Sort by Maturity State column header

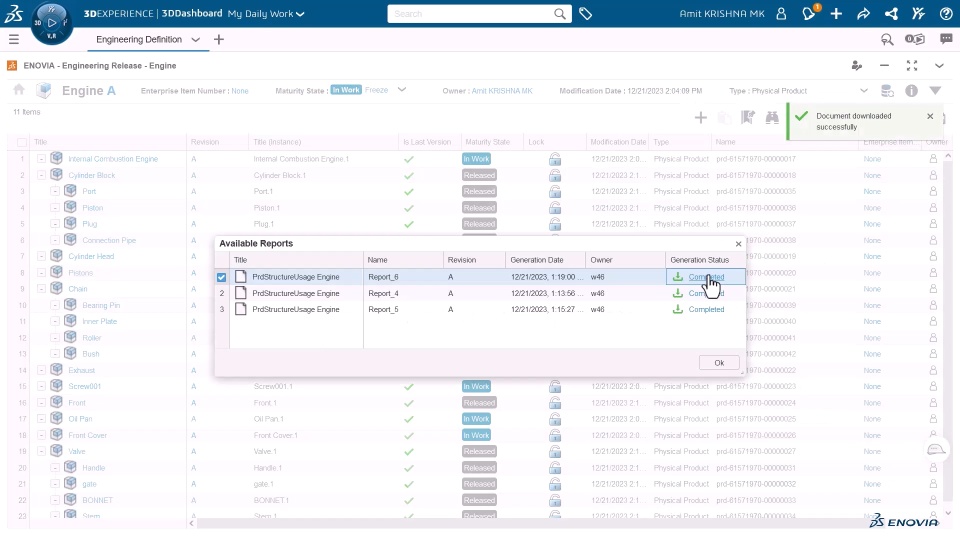click(487, 142)
